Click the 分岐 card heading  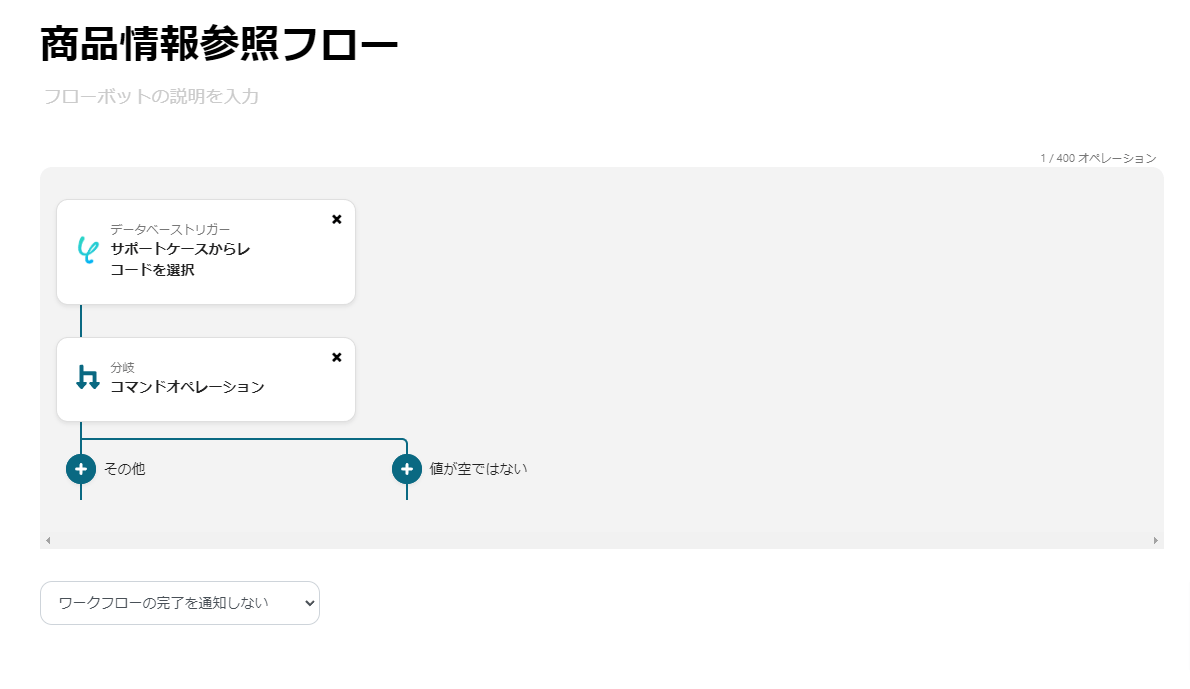pyautogui.click(x=122, y=367)
